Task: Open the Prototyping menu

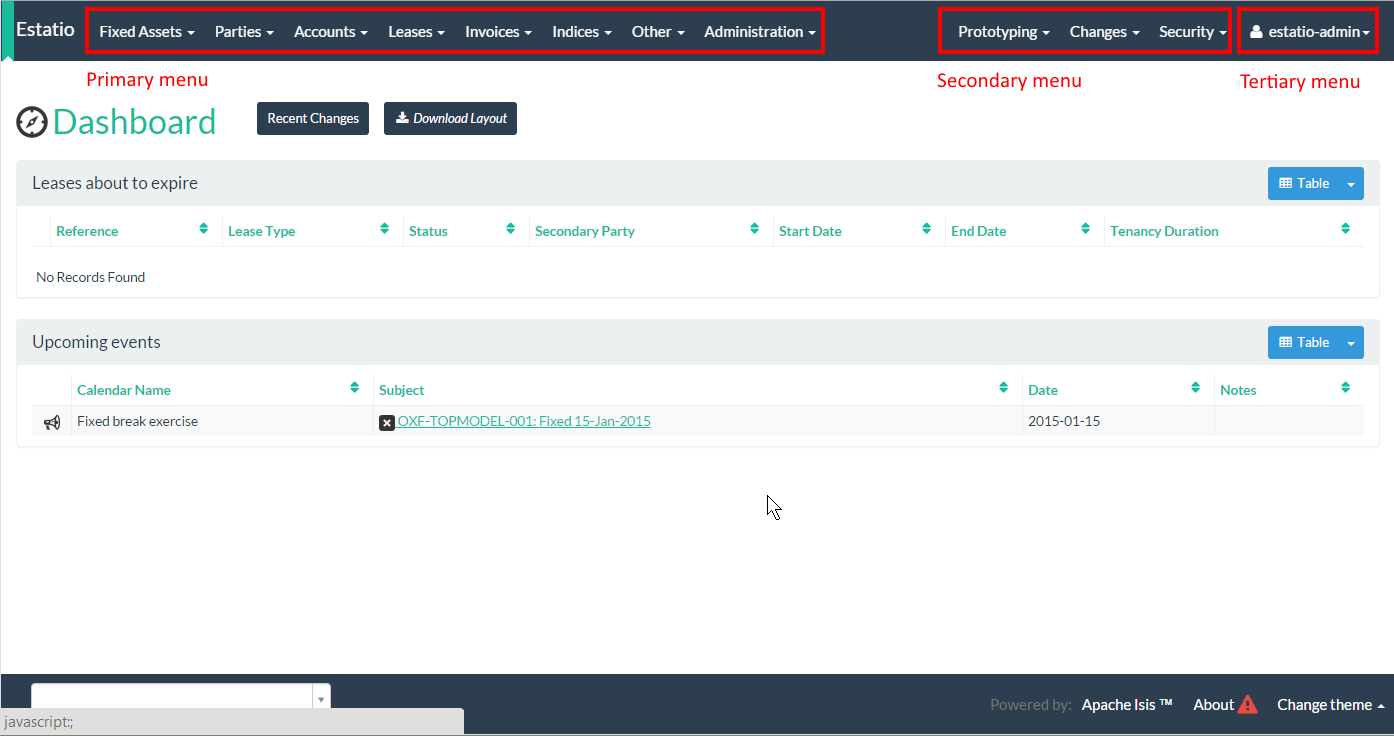Action: coord(1003,32)
